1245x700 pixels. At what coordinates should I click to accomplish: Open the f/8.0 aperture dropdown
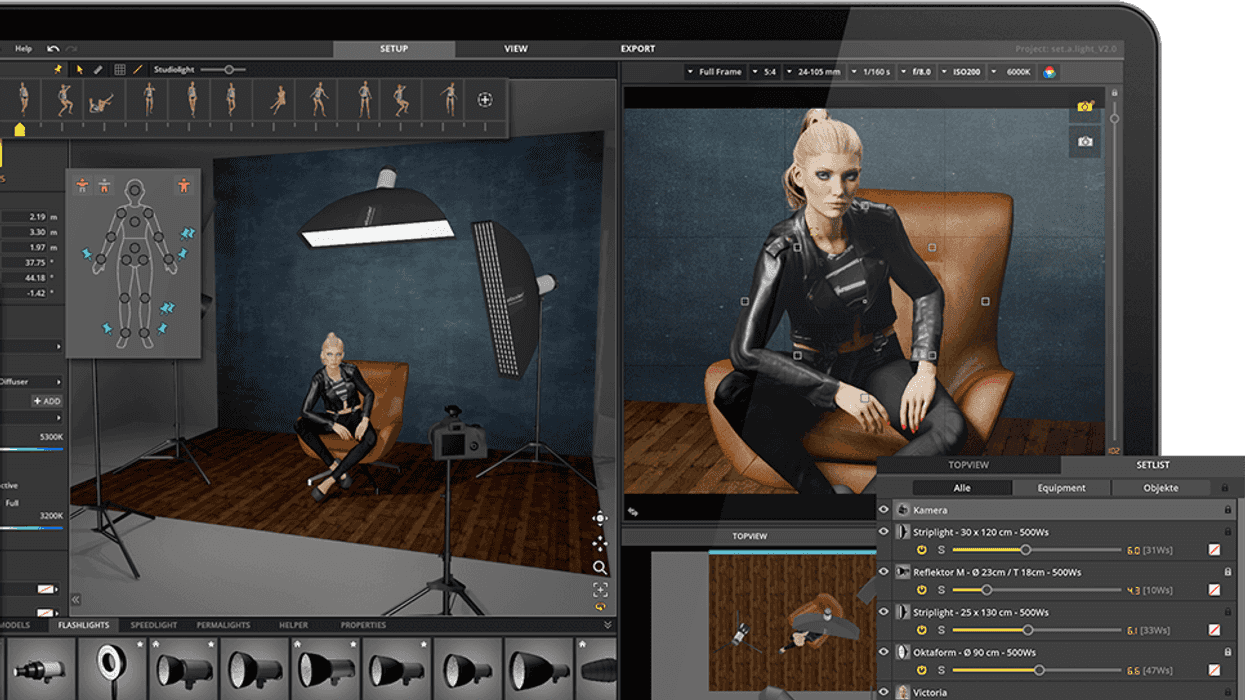pos(917,72)
